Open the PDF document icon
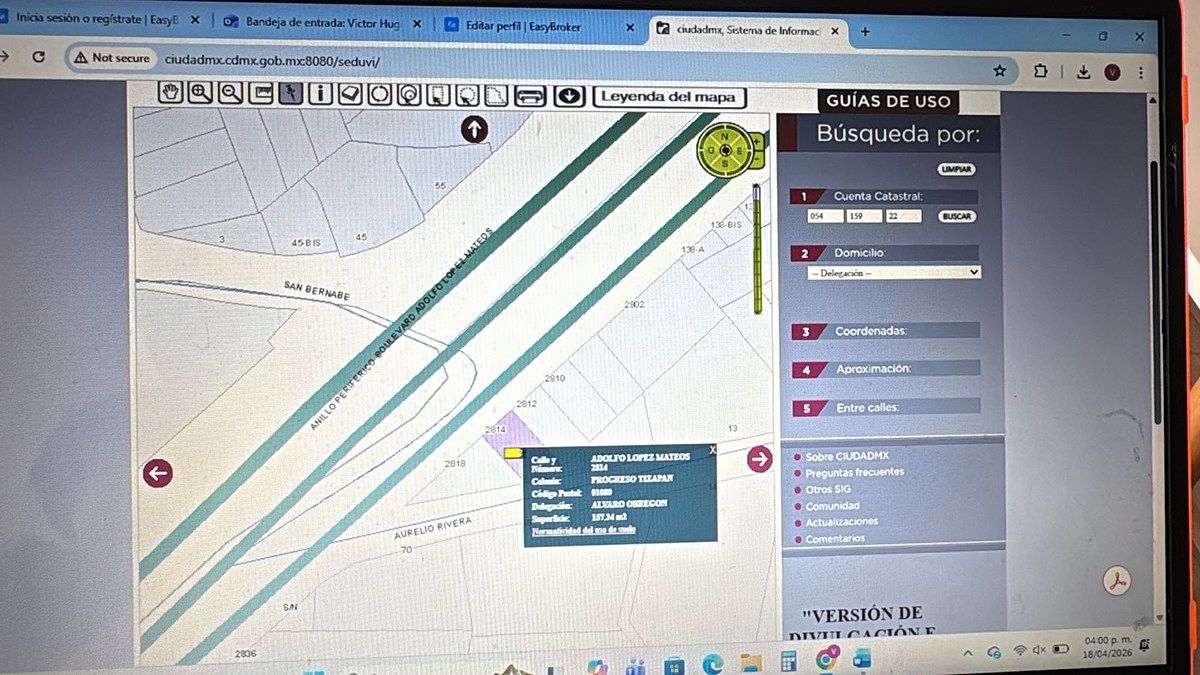The width and height of the screenshot is (1200, 675). pyautogui.click(x=1116, y=579)
